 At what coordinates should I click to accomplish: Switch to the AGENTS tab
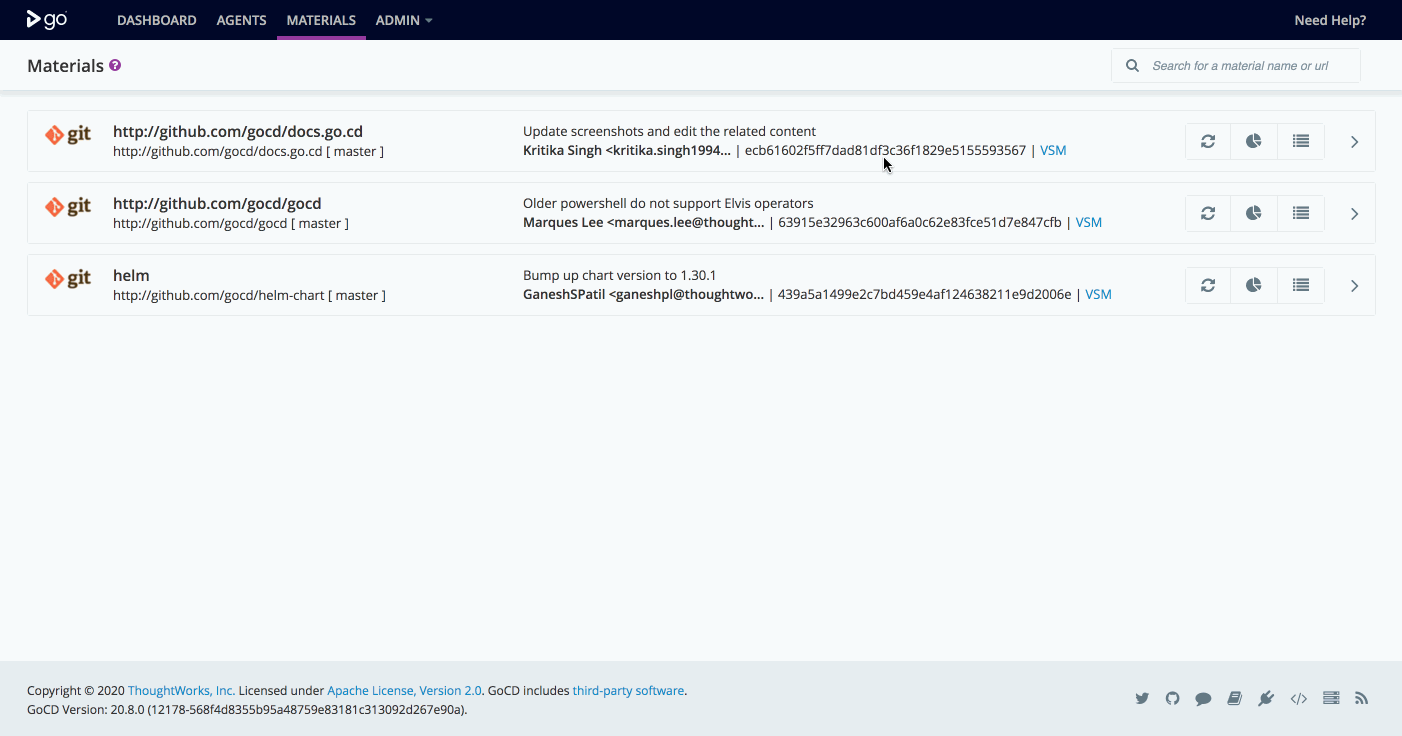[241, 20]
